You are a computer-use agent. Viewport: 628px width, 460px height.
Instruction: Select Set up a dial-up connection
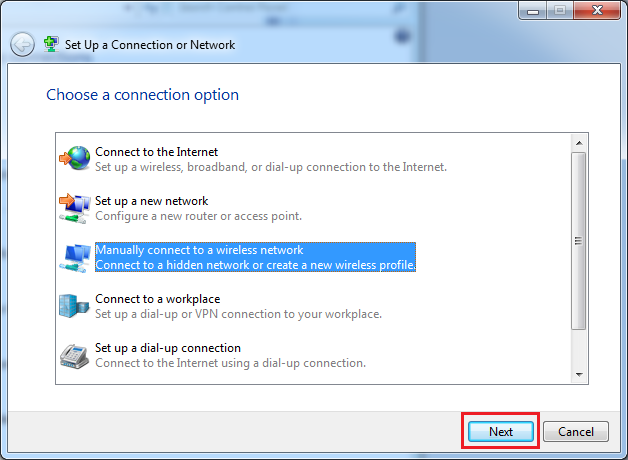click(168, 348)
